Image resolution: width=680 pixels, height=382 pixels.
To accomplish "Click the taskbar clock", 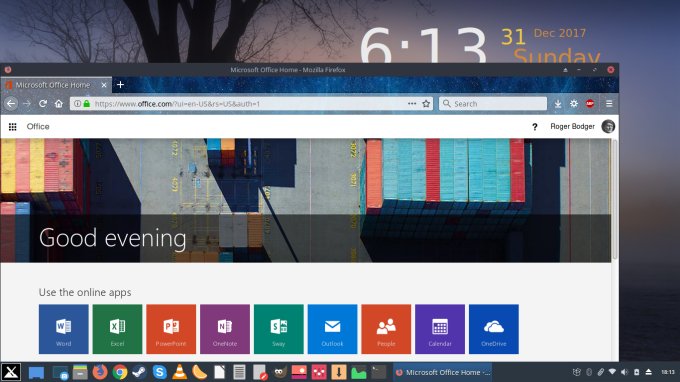I will click(668, 372).
